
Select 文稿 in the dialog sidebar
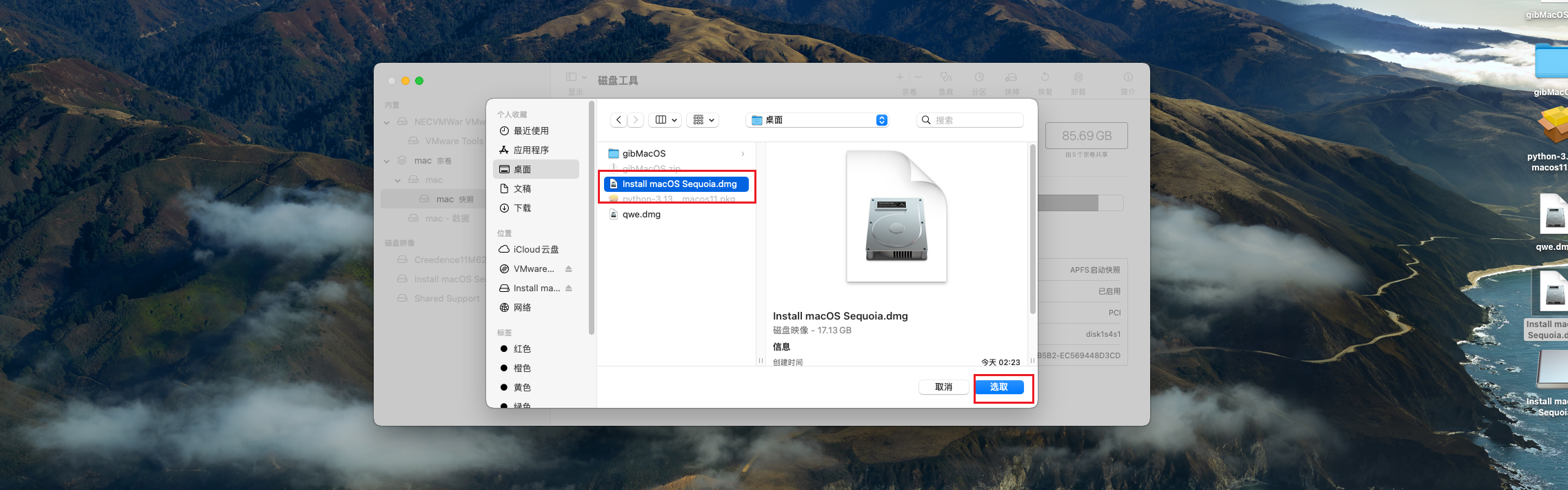536,188
